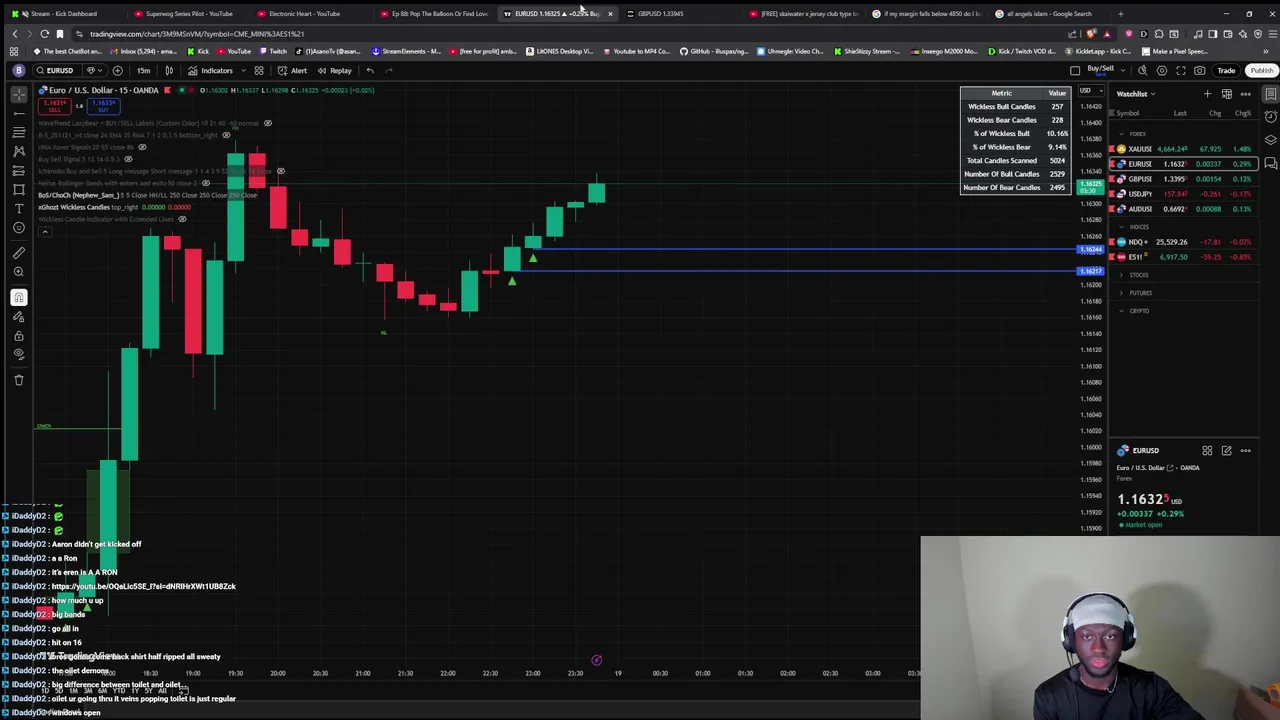The image size is (1280, 720).
Task: Open the Fibonacci retracement tools
Action: click(19, 132)
